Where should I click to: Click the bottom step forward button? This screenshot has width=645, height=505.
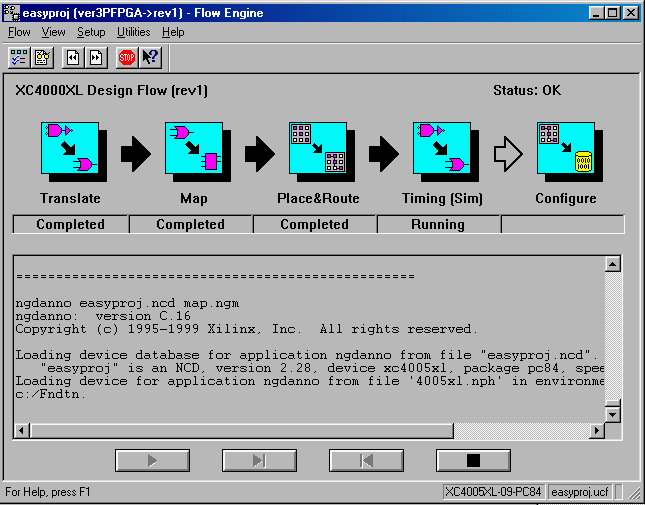click(x=259, y=460)
